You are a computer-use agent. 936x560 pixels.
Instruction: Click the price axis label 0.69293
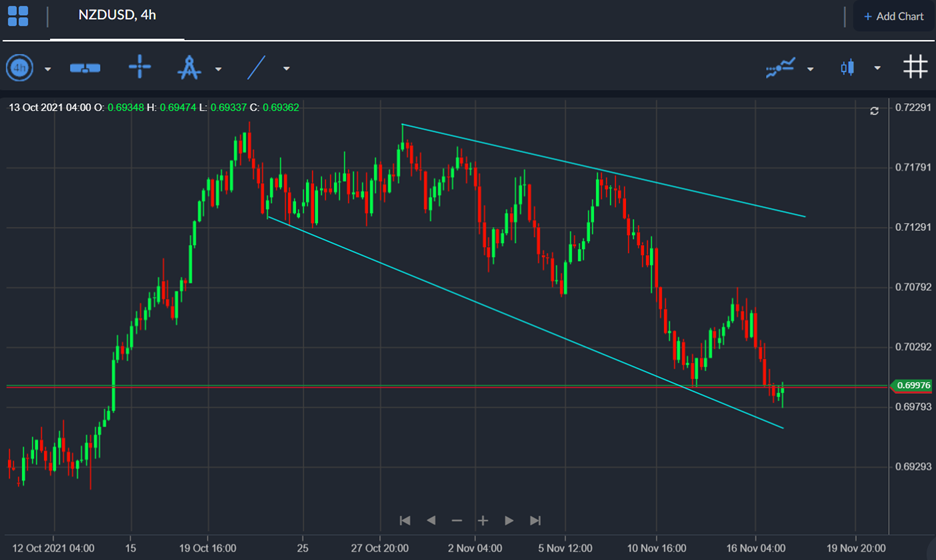click(913, 467)
